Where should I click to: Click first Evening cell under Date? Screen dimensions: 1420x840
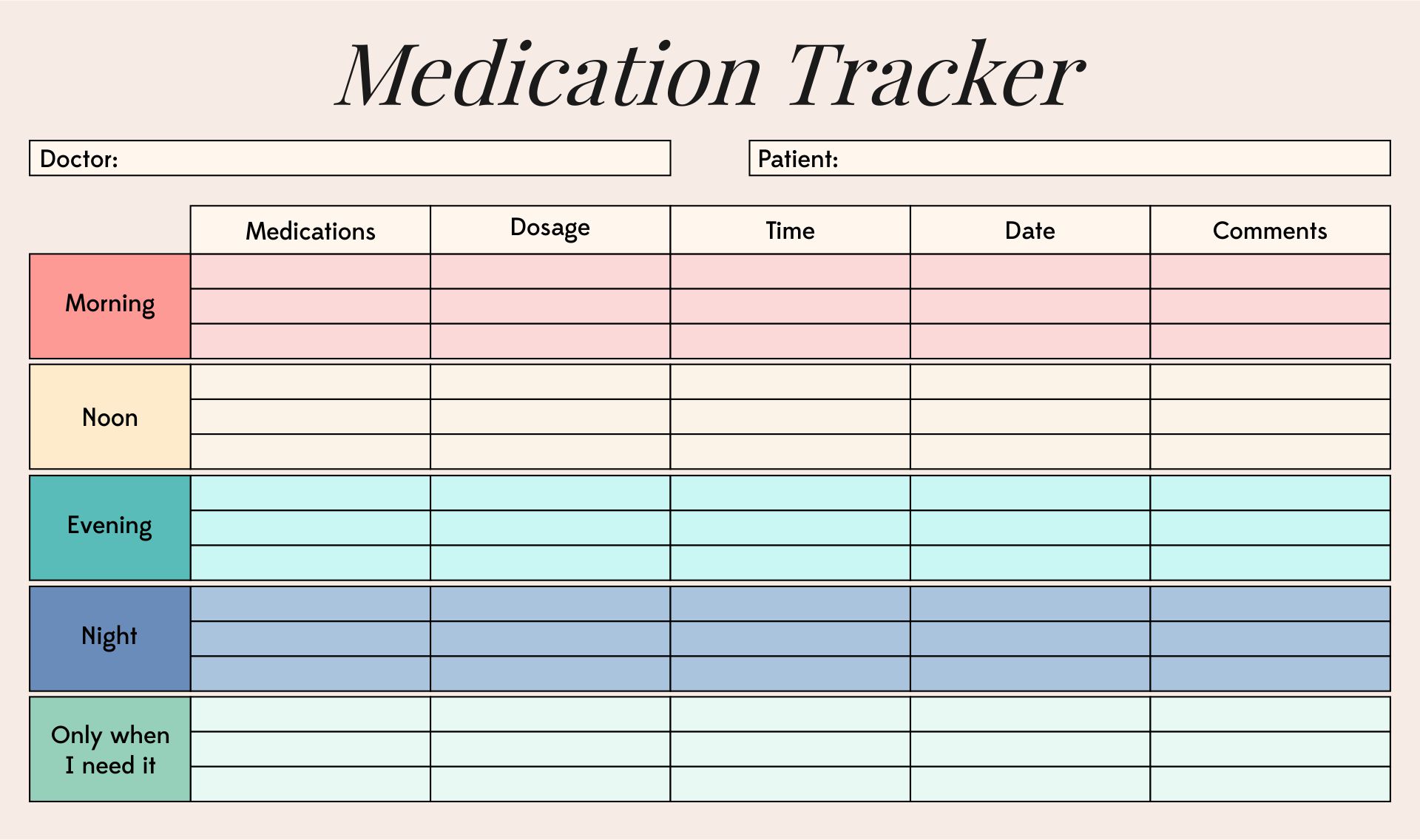point(1030,493)
